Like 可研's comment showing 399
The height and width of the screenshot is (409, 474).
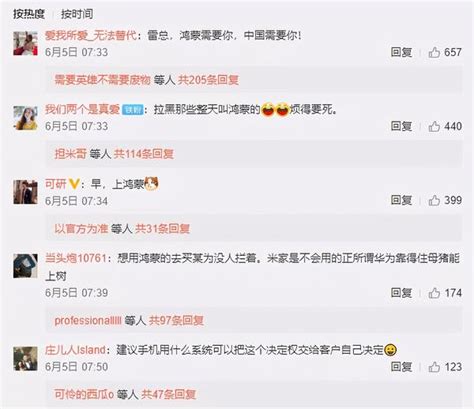coord(434,200)
